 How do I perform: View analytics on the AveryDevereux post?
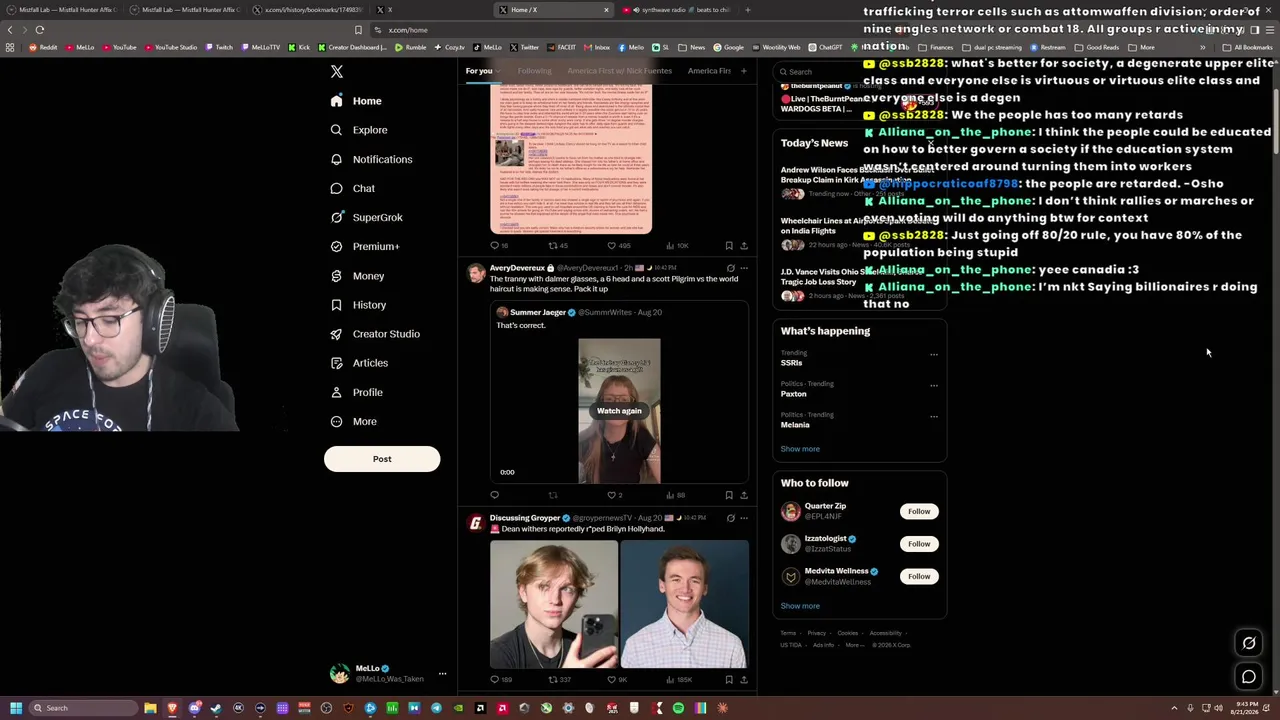tap(676, 495)
